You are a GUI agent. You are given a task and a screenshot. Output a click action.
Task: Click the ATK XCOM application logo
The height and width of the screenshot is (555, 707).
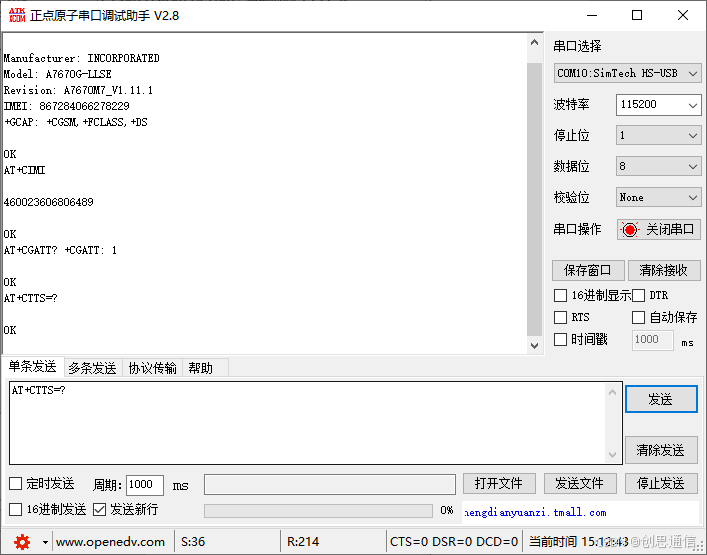[x=17, y=15]
